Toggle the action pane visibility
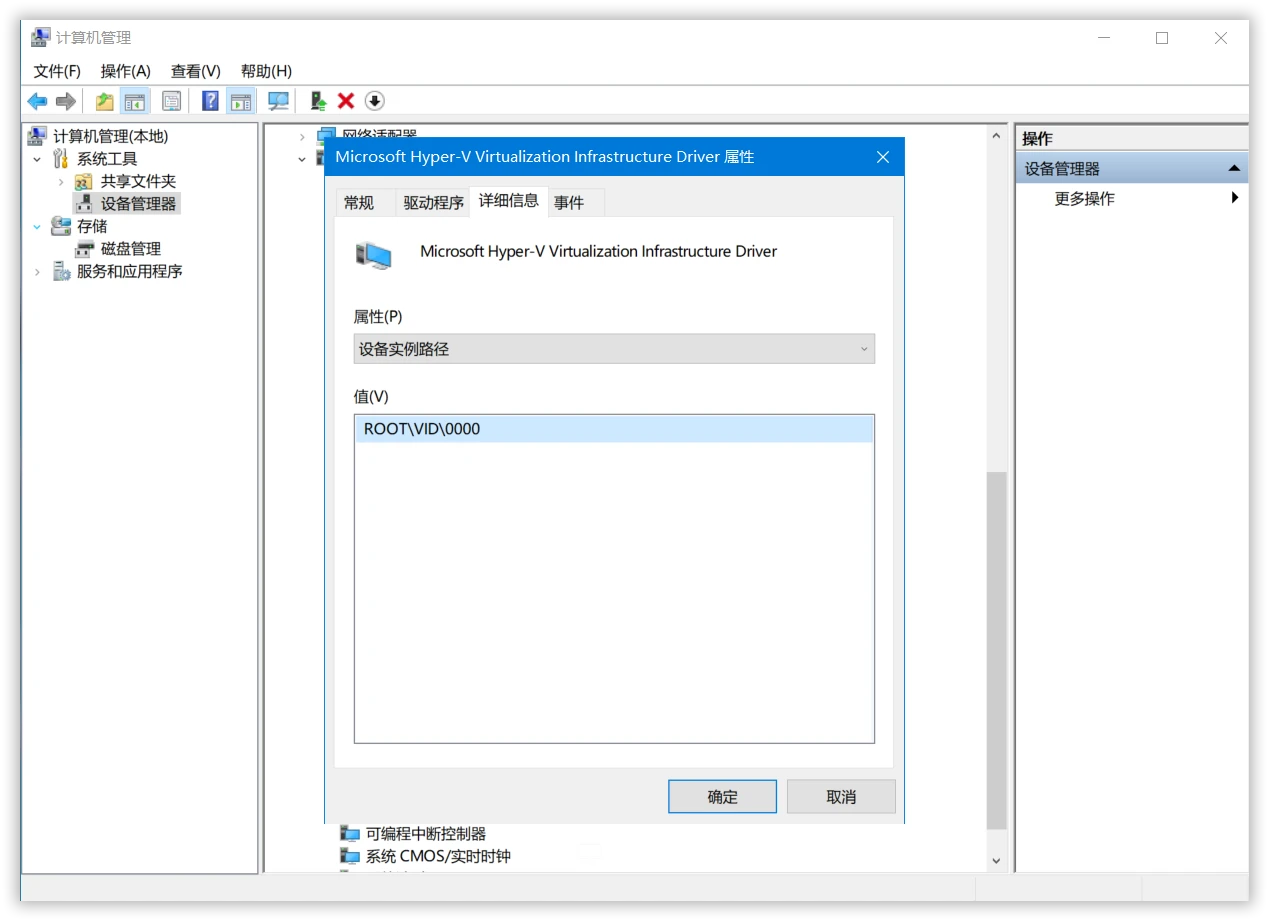This screenshot has height=921, width=1269. tap(240, 100)
